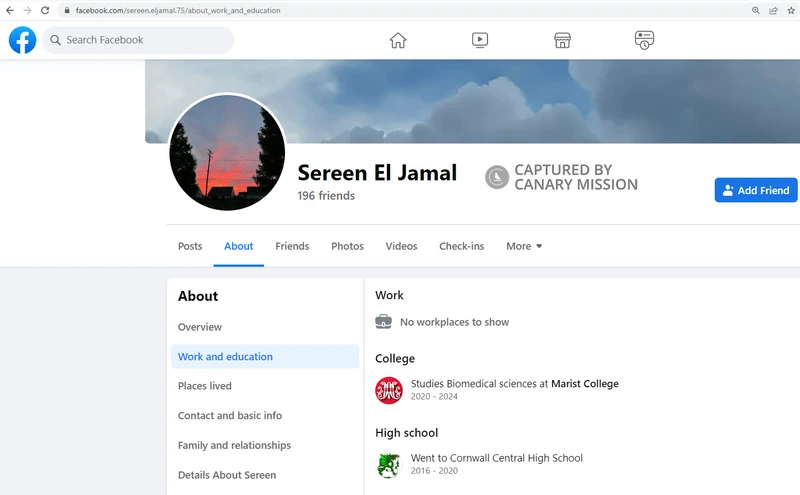Open the Friends tab
This screenshot has width=800, height=495.
point(292,246)
